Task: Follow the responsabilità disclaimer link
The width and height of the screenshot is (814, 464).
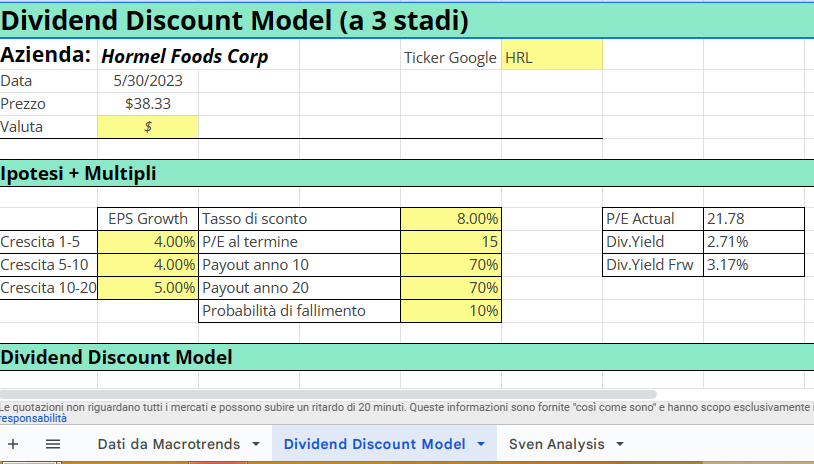Action: [33, 418]
